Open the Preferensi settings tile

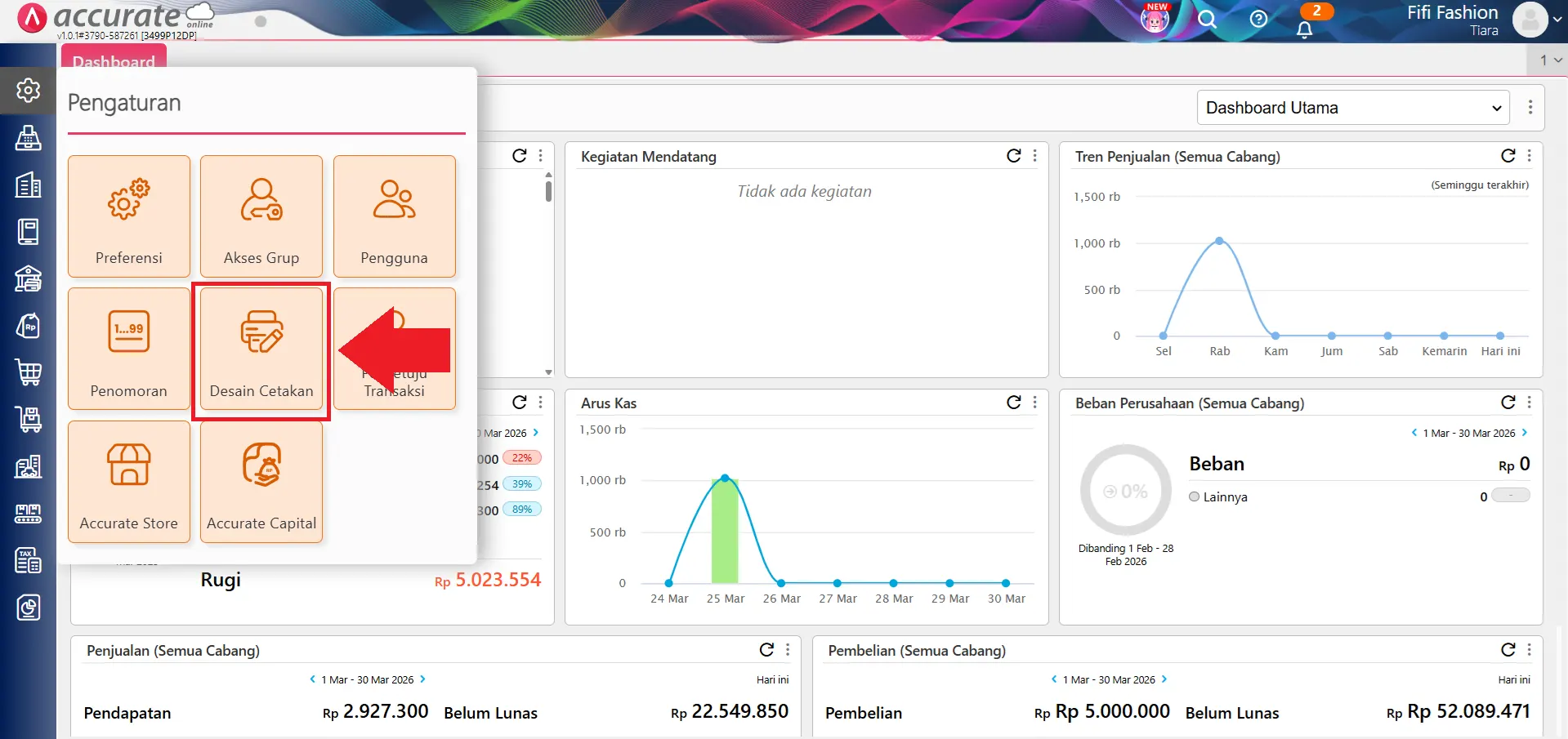click(x=129, y=216)
